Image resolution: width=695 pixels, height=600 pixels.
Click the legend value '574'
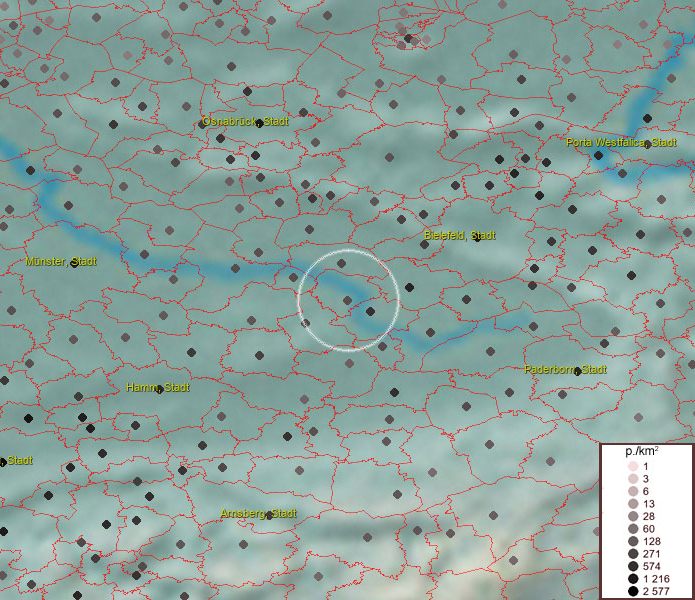652,566
